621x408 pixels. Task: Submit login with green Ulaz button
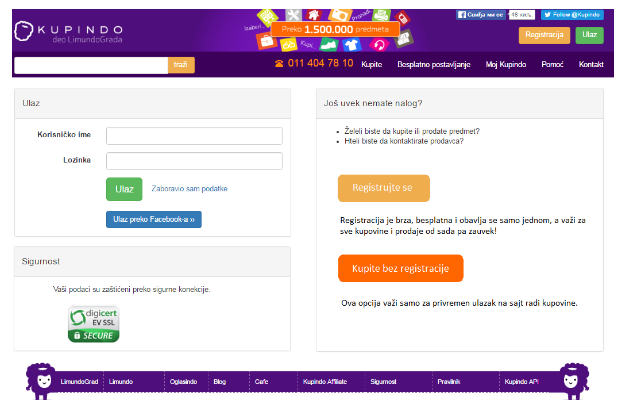(124, 189)
